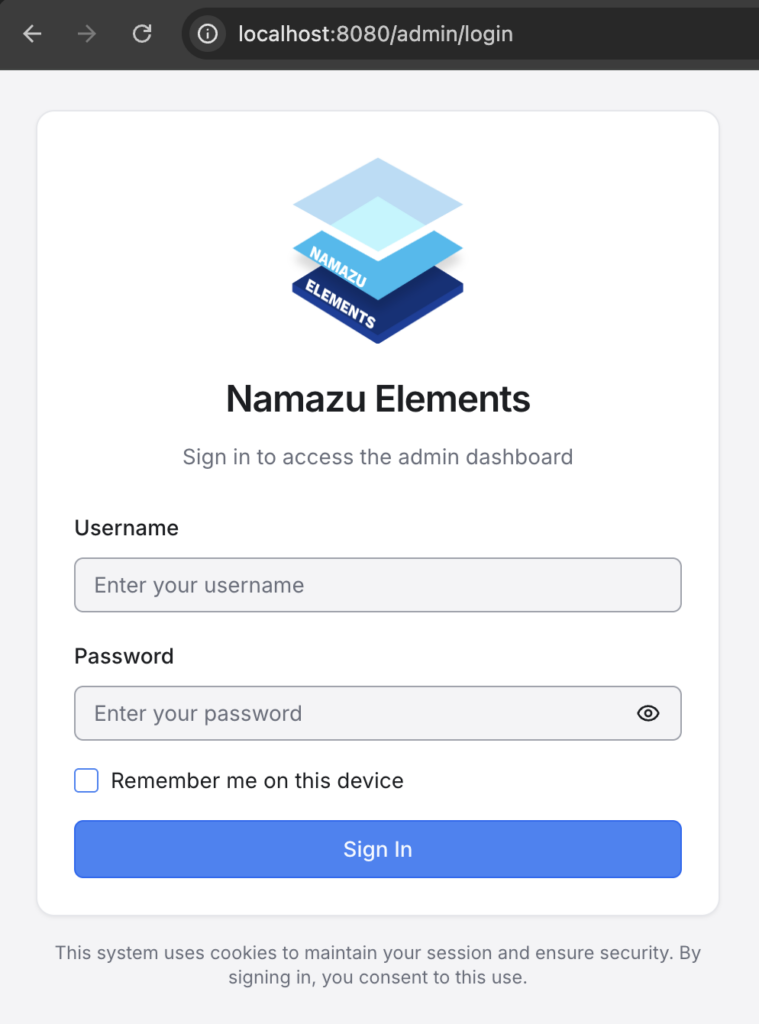Click the cookie consent notice text
Viewport: 759px width, 1024px height.
[377, 965]
